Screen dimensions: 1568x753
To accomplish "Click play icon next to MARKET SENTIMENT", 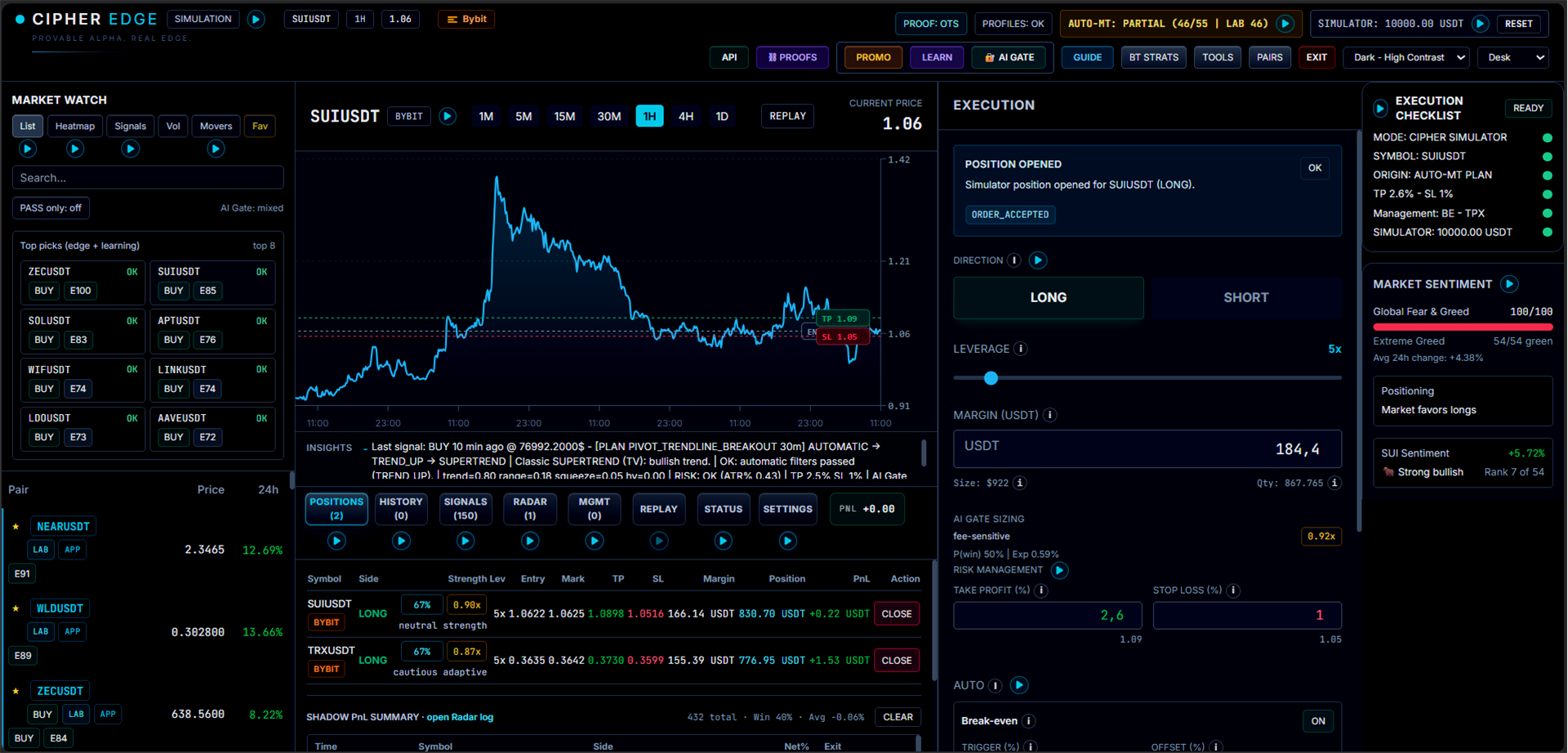I will [x=1509, y=284].
